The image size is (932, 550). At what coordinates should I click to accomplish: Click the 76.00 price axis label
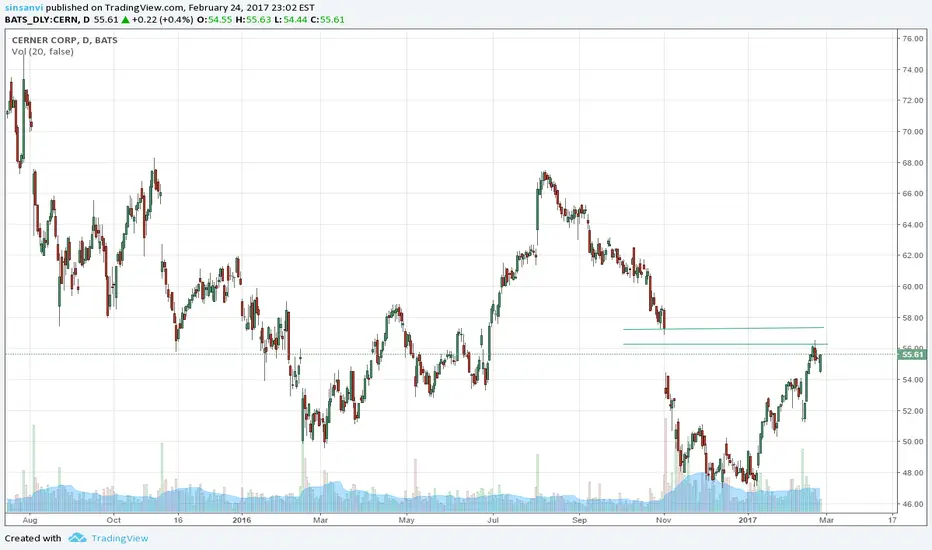913,39
